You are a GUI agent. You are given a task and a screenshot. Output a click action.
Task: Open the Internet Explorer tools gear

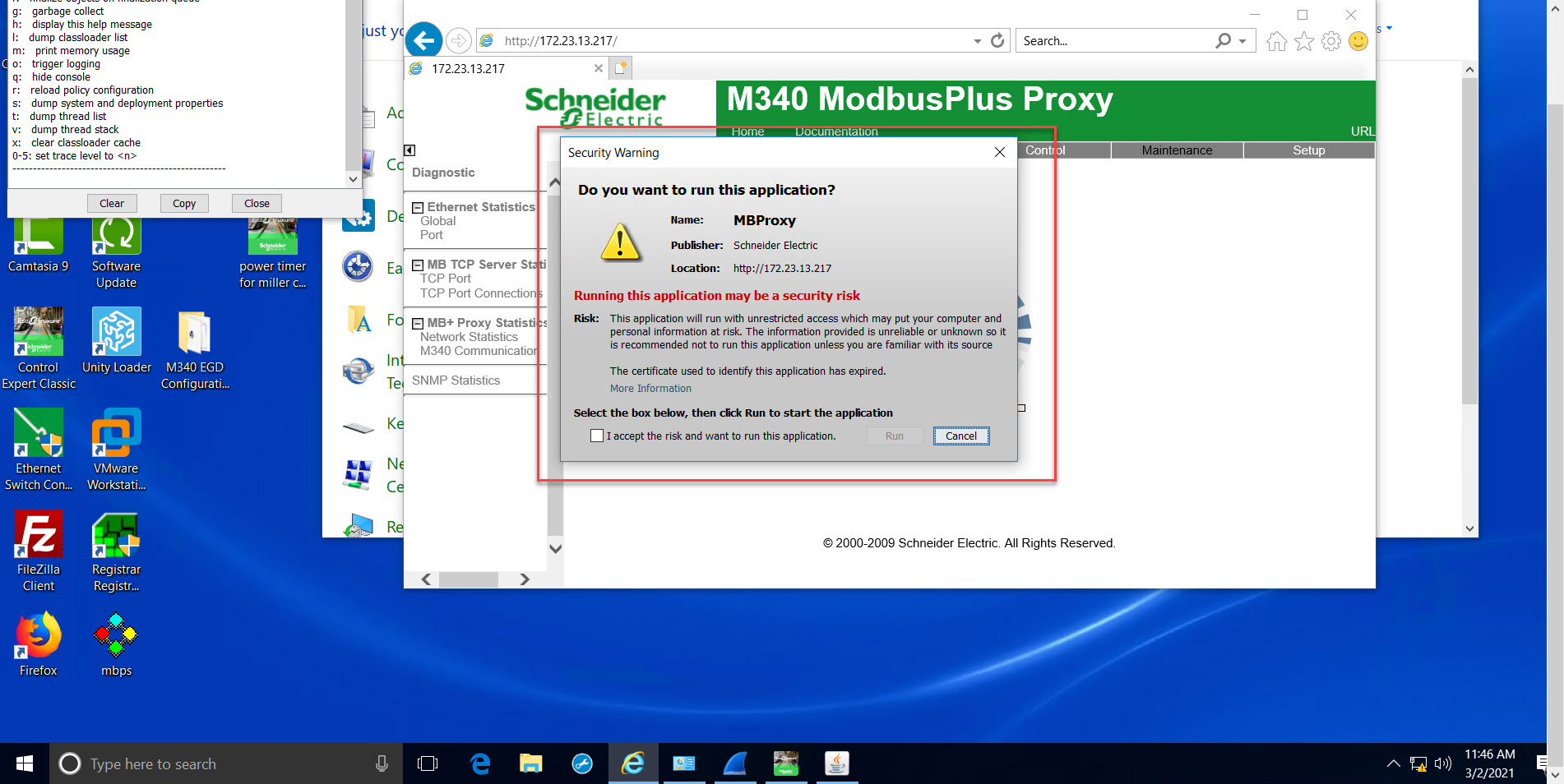click(1331, 41)
